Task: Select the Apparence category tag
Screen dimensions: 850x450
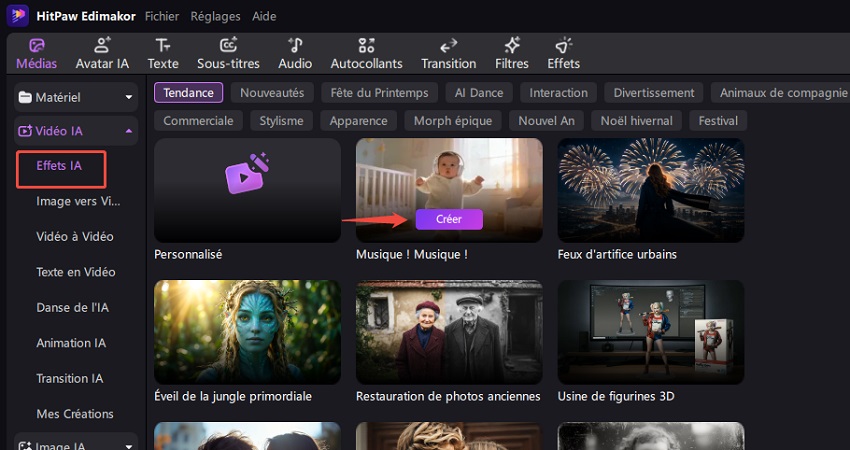Action: point(358,121)
